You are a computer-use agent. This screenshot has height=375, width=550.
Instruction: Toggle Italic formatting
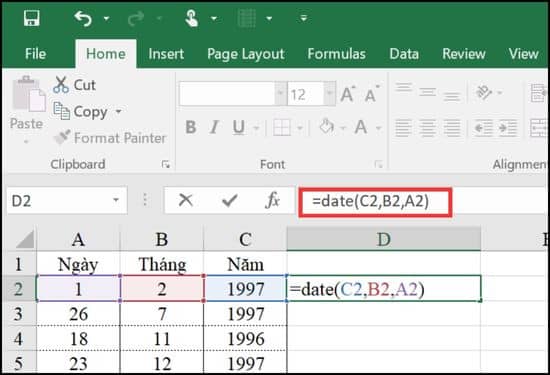point(214,127)
